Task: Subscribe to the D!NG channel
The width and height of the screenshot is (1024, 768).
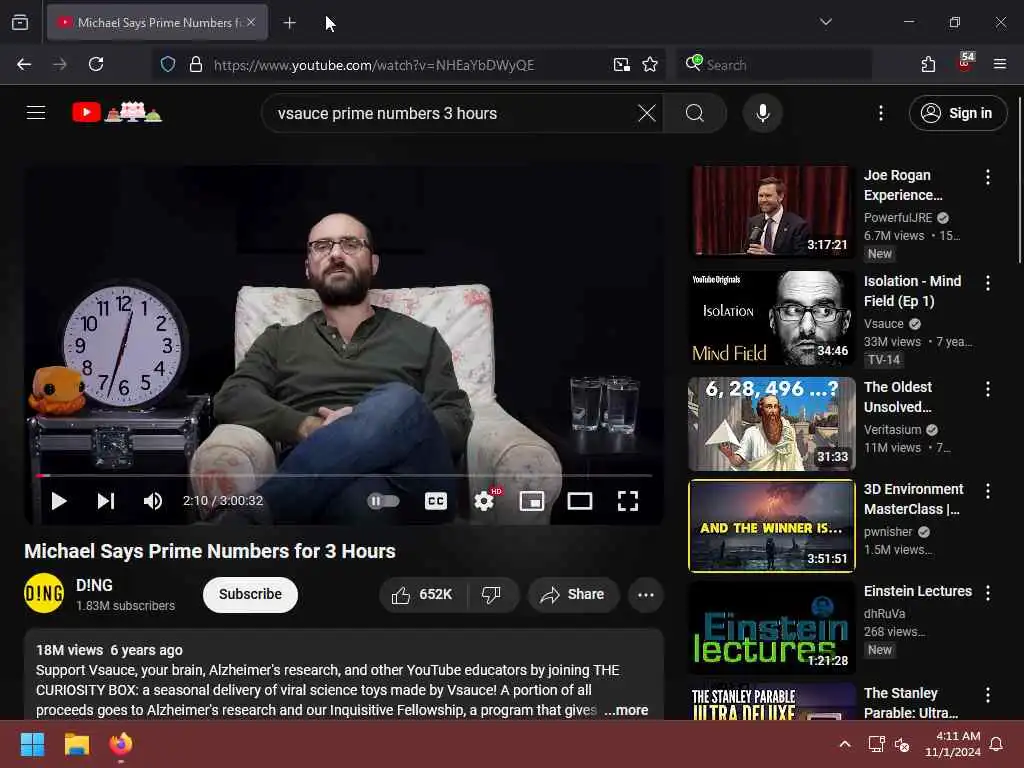Action: click(250, 594)
